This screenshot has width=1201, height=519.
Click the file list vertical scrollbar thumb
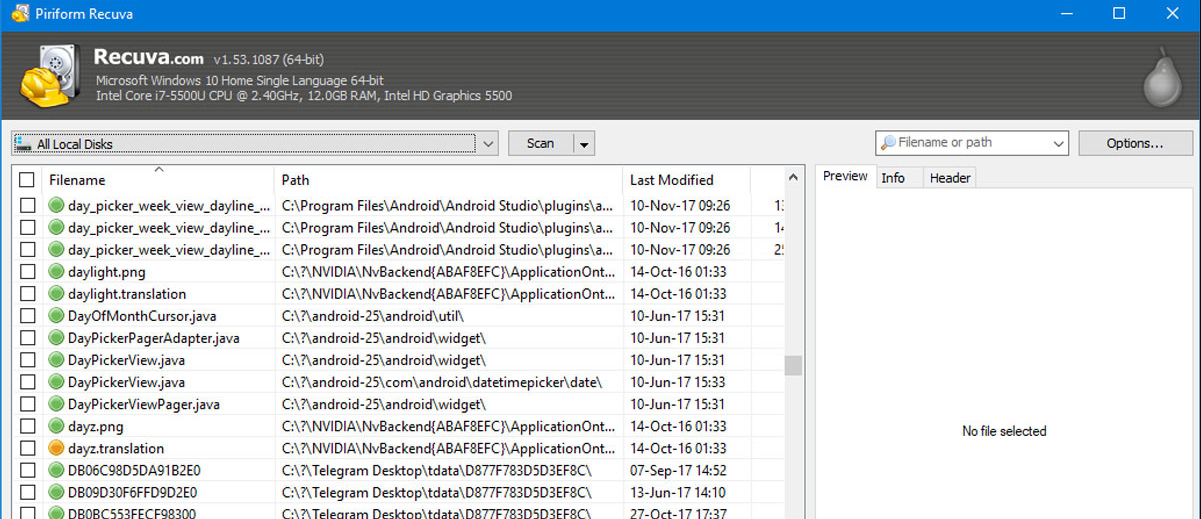[793, 365]
